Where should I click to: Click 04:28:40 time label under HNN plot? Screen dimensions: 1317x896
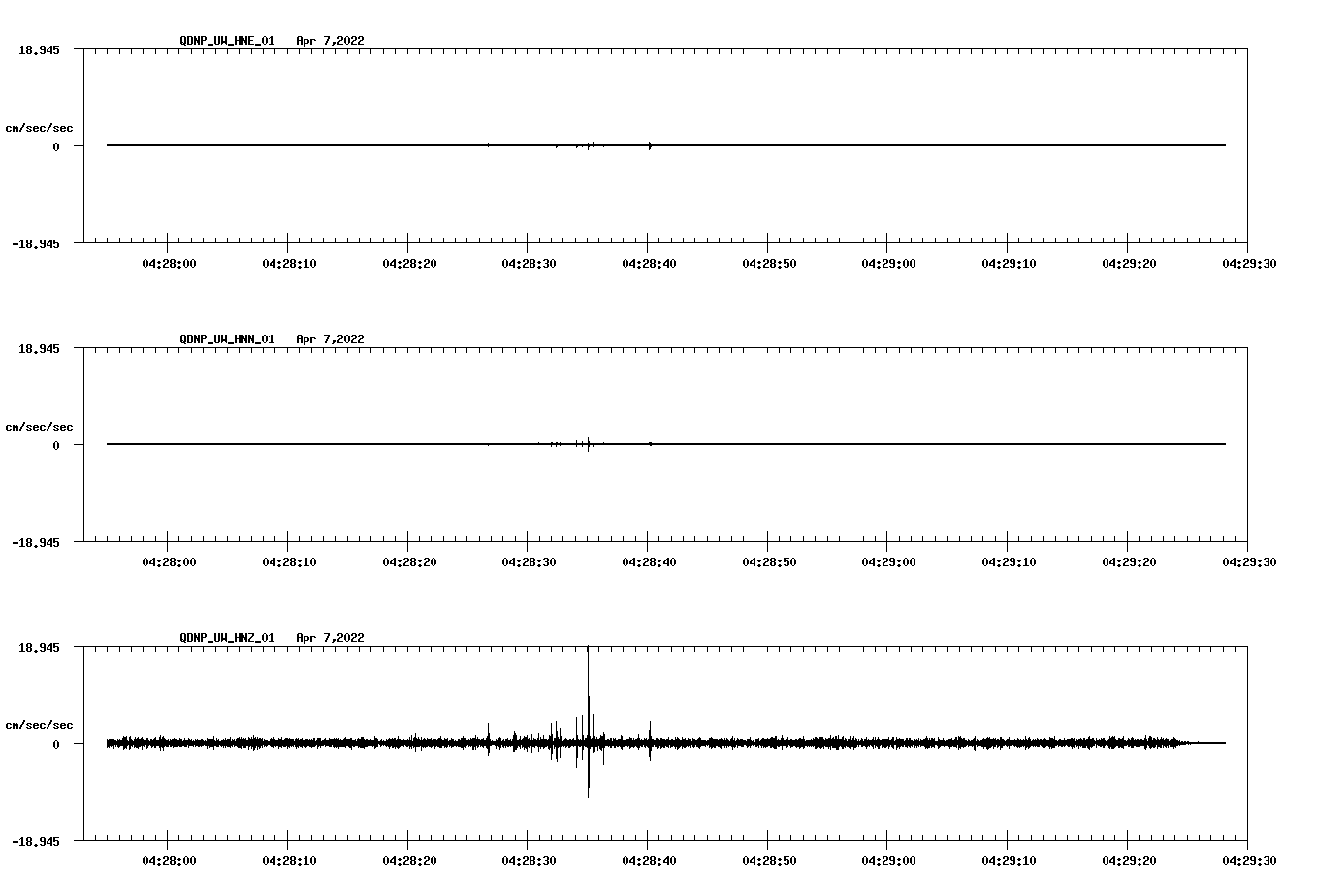point(648,561)
